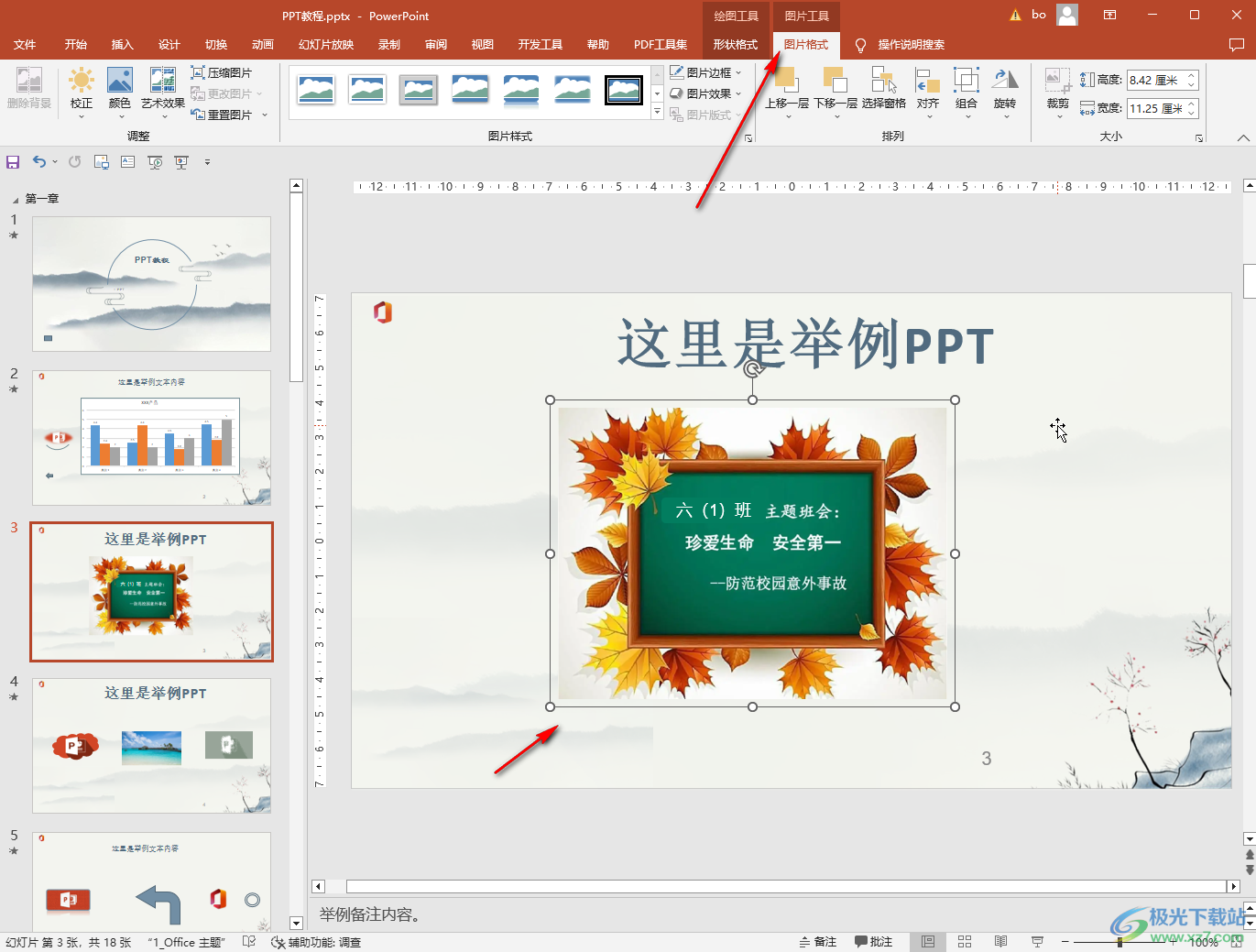Click the spell check book icon in status bar
This screenshot has height=952, width=1256.
(249, 942)
